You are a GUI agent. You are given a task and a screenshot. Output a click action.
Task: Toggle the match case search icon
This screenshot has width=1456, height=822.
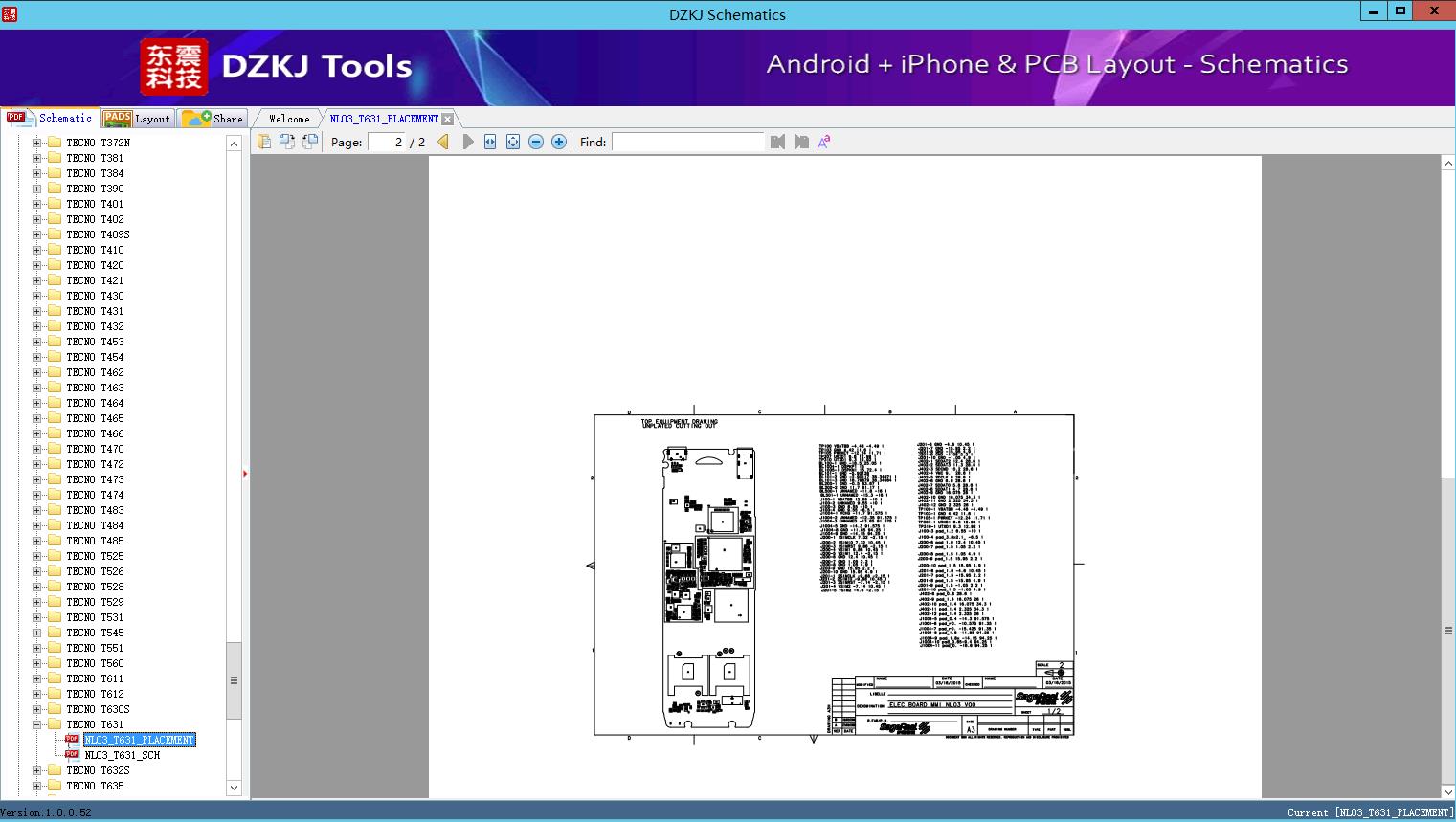click(824, 142)
